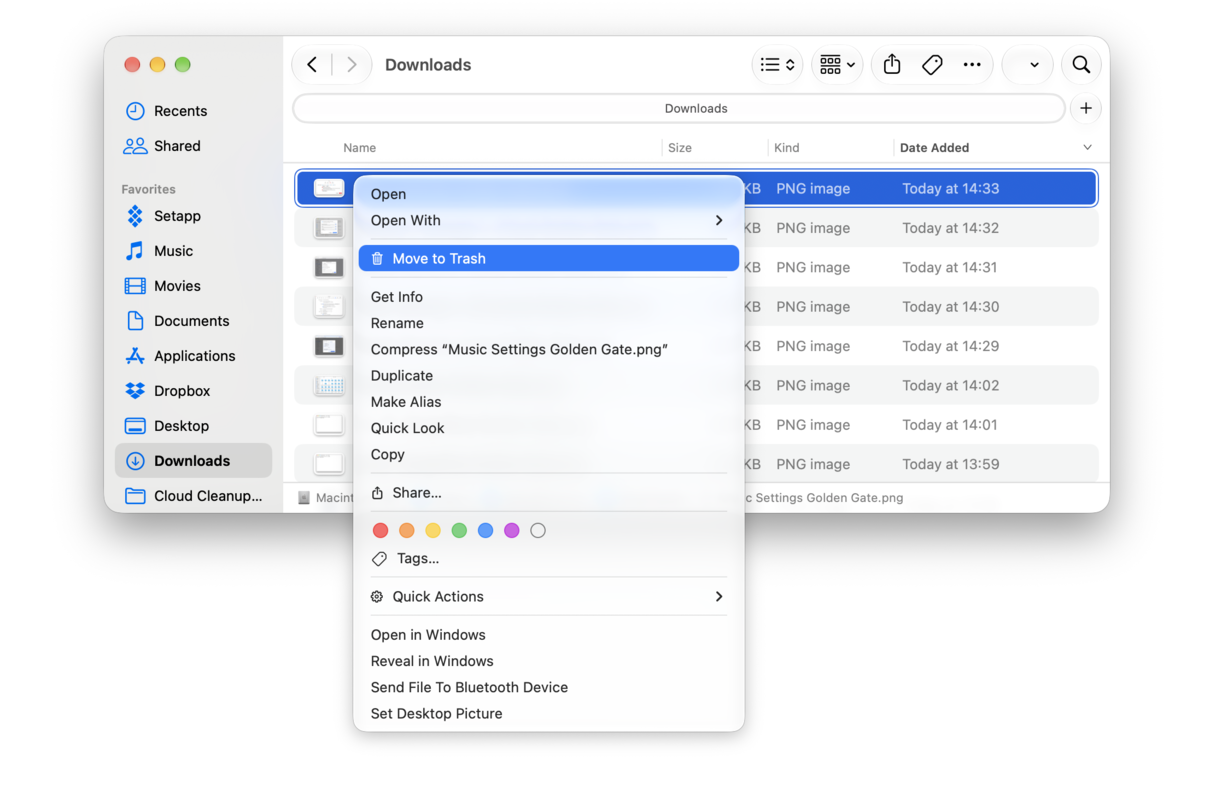Sort by the Kind column header
This screenshot has height=806, width=1216.
pos(787,148)
